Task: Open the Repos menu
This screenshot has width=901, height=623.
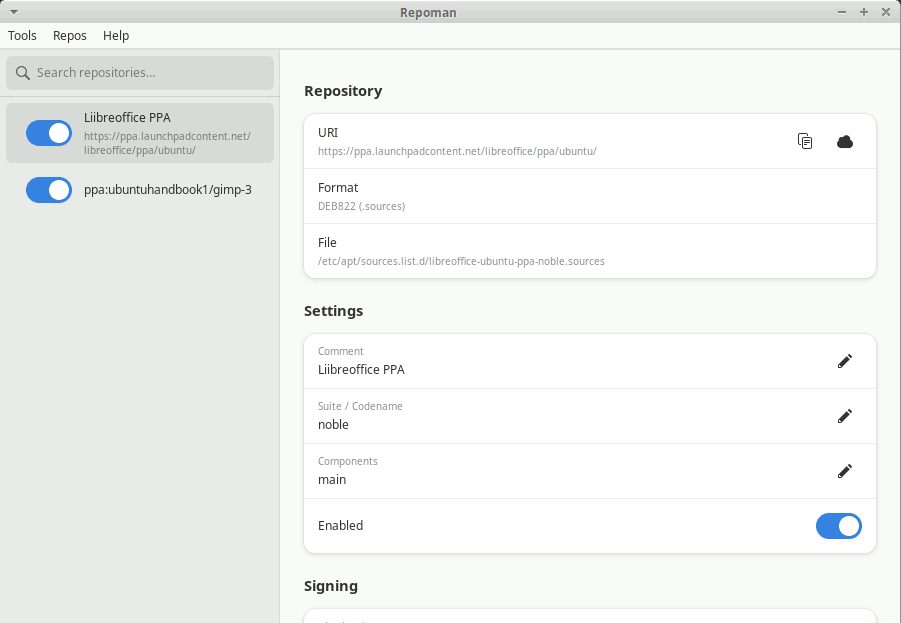Action: tap(70, 36)
